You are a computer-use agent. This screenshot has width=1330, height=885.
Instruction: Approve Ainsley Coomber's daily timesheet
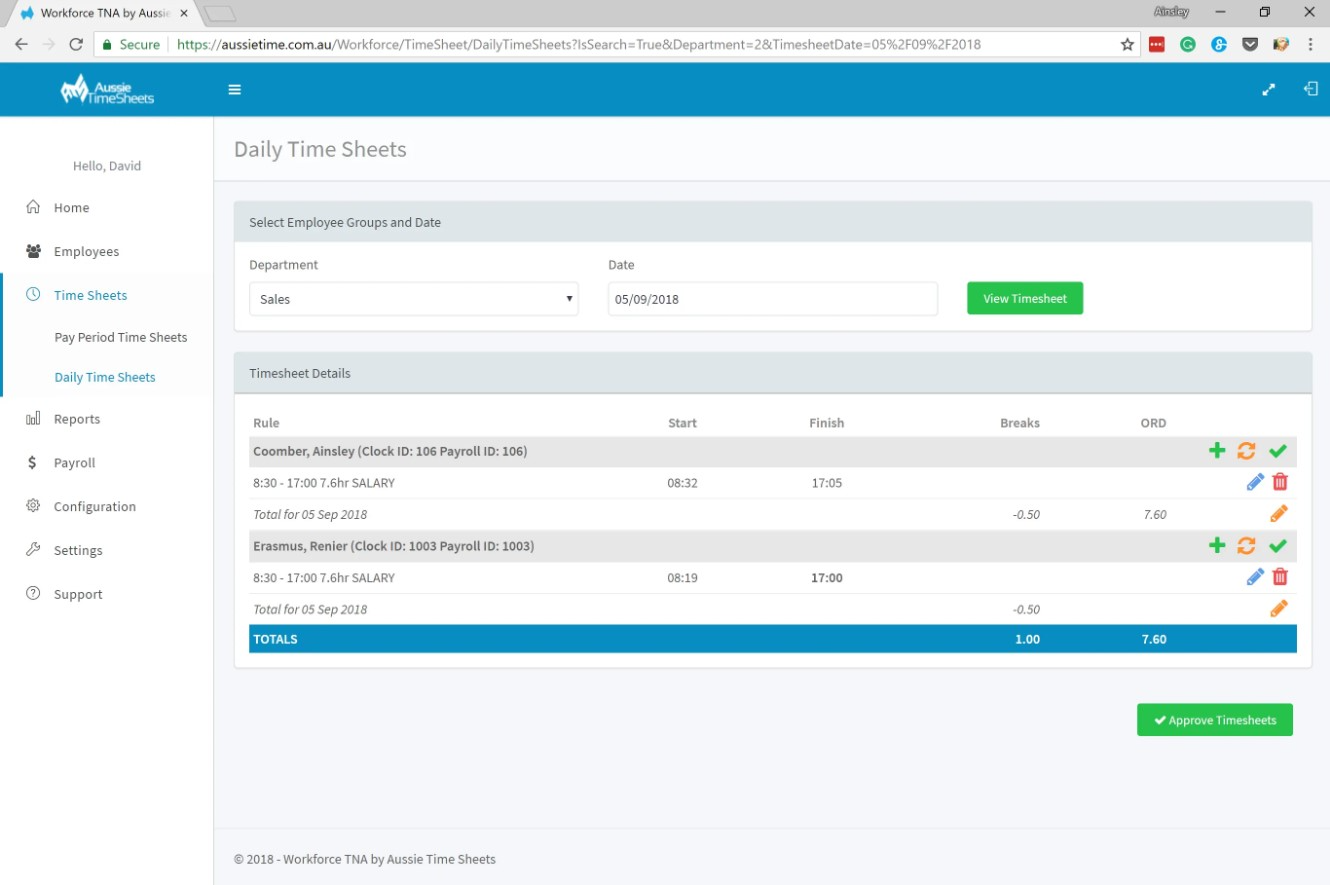(1278, 450)
